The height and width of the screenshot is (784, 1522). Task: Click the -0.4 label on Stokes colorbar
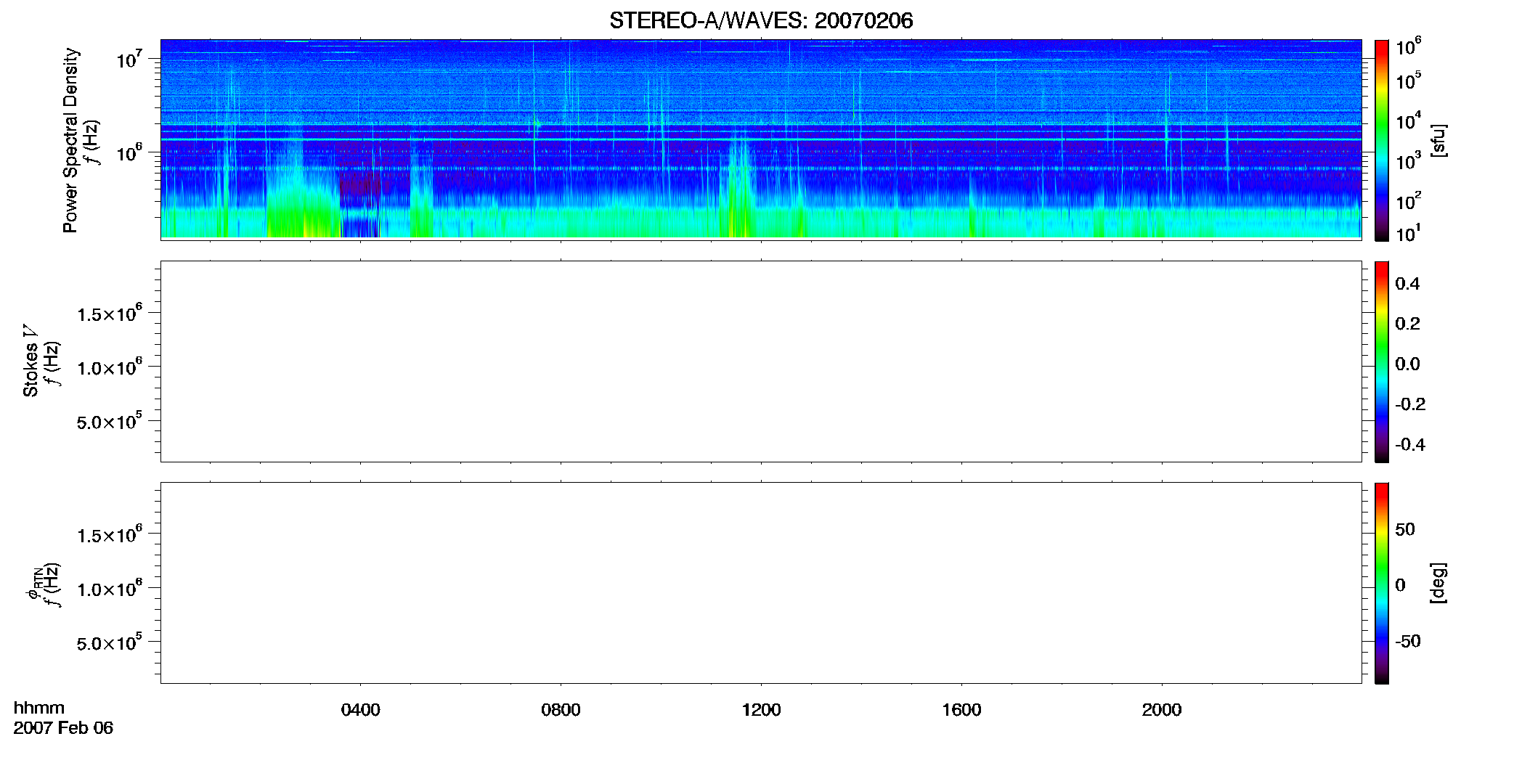pos(1410,444)
